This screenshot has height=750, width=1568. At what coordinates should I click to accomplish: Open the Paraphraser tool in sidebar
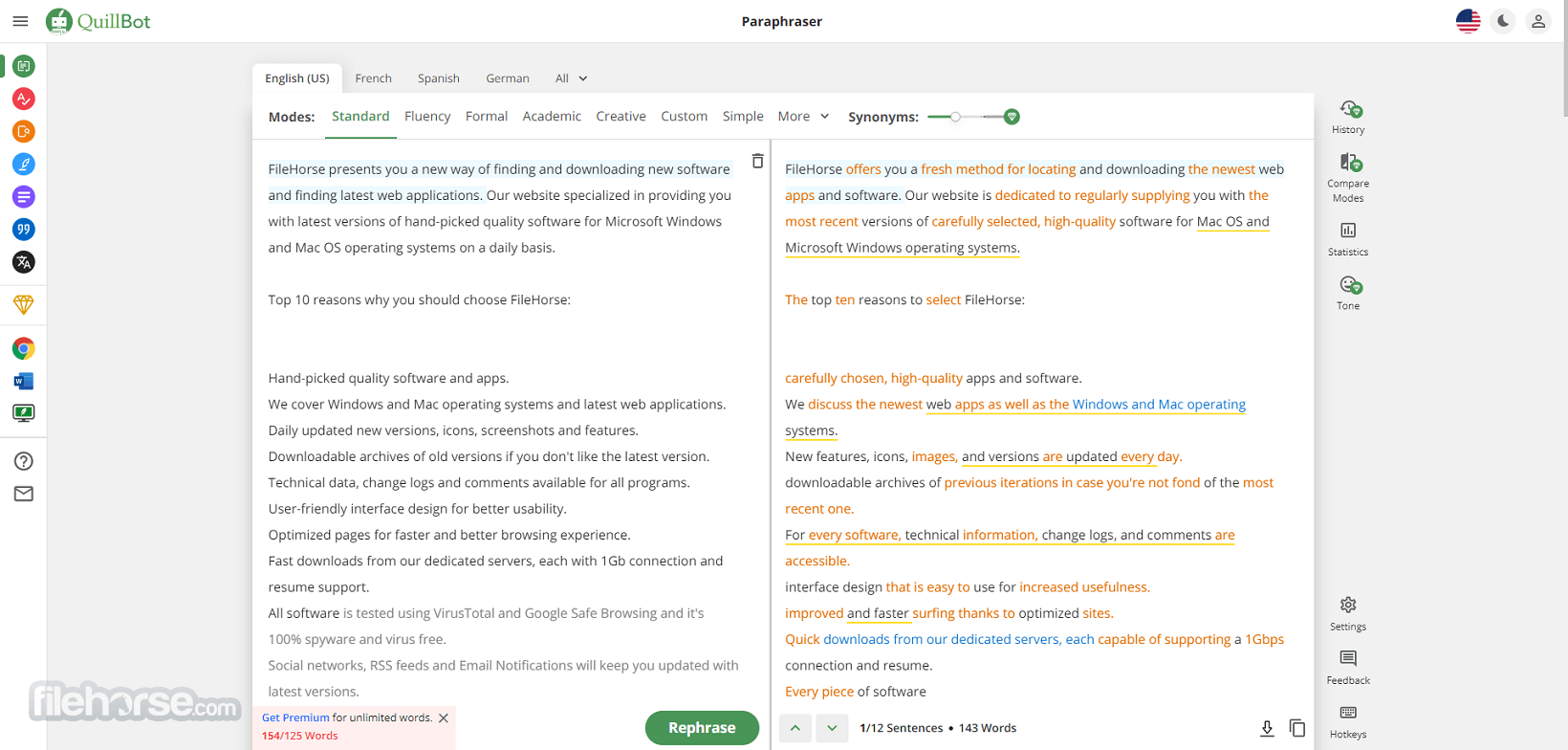point(24,66)
